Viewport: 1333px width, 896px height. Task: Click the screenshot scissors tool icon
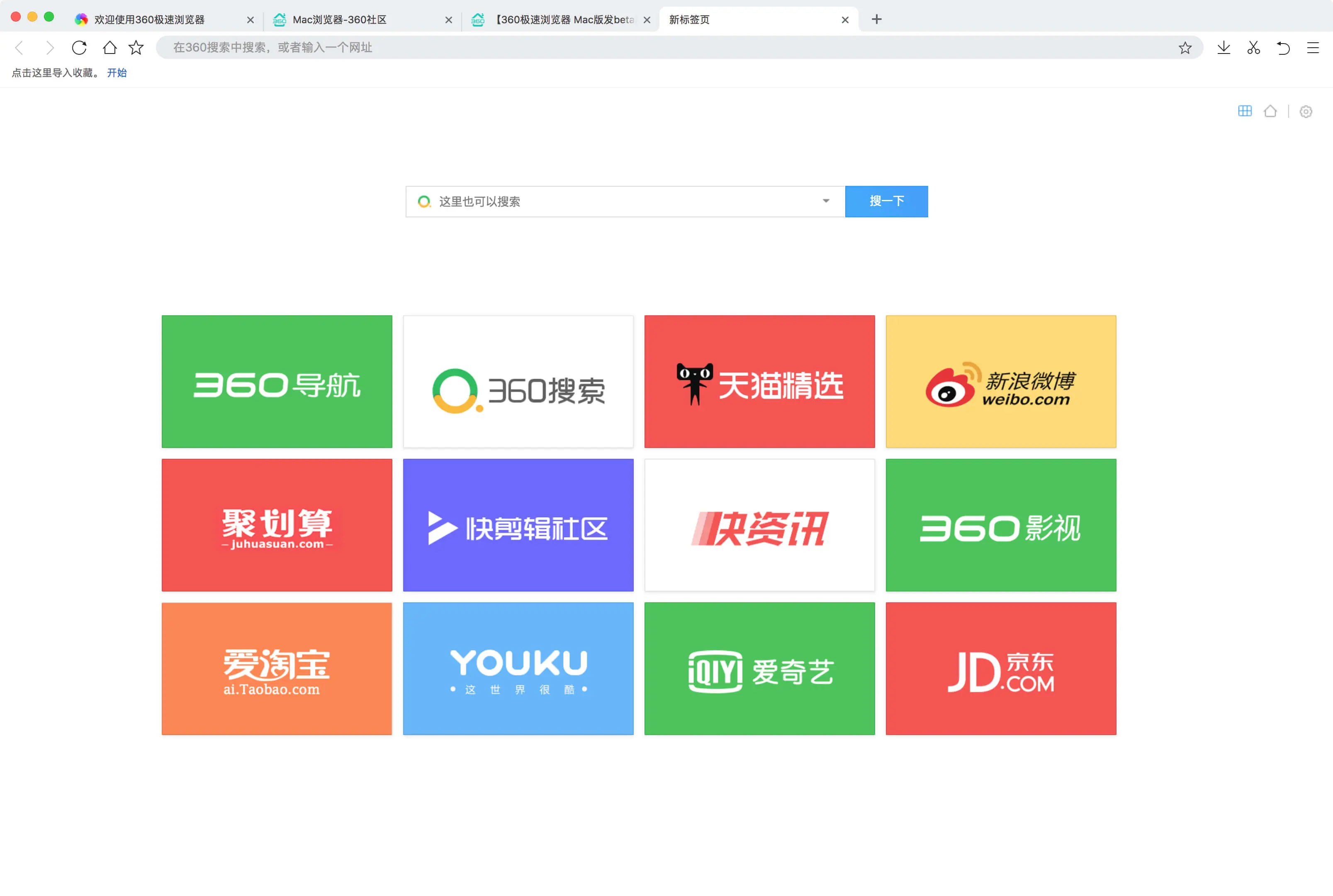[x=1254, y=48]
